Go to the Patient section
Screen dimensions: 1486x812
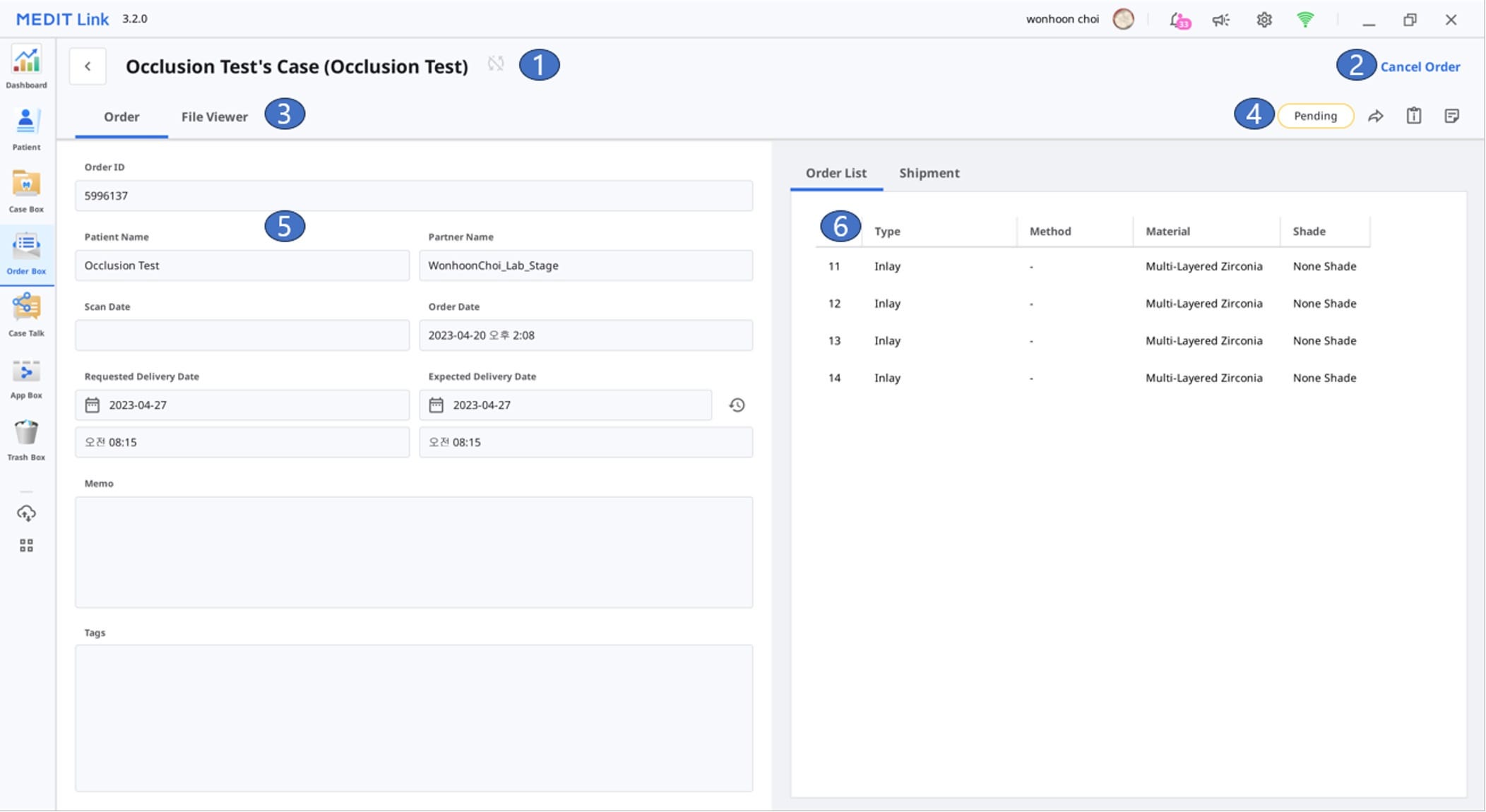pos(26,130)
